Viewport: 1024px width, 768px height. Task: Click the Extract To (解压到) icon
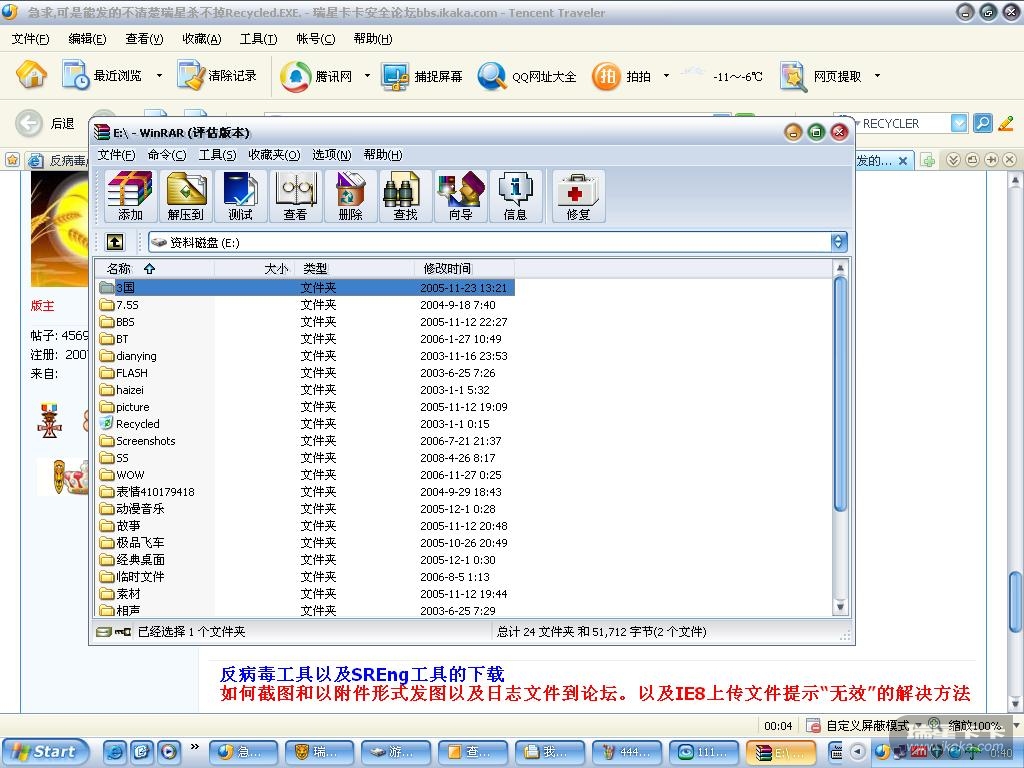pos(185,195)
